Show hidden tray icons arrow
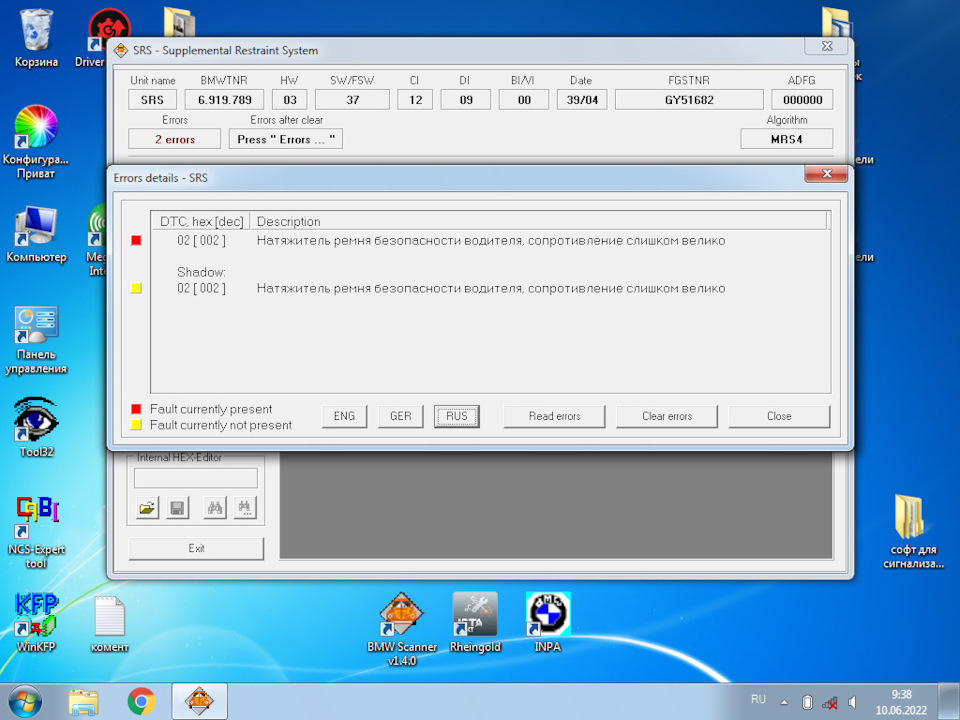Screen dimensions: 960x720 coord(784,702)
